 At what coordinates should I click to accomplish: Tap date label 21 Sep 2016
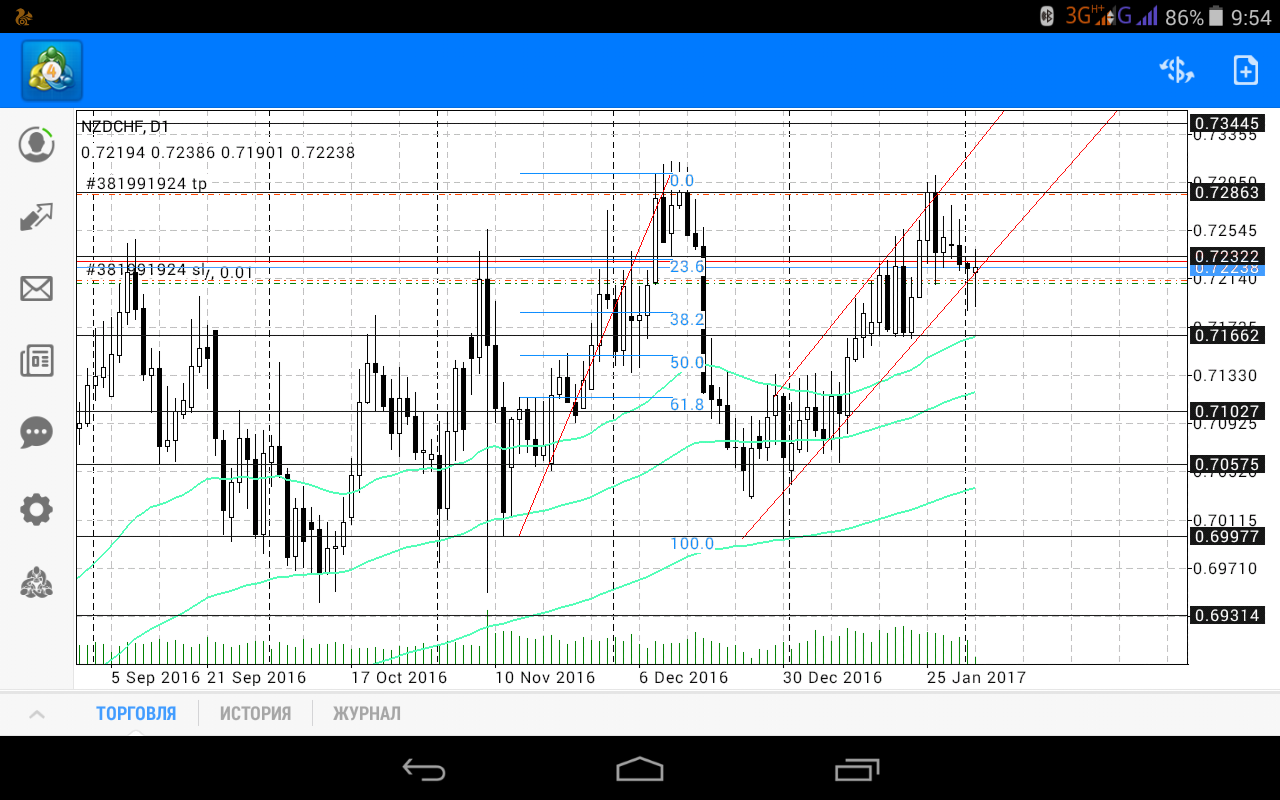coord(256,677)
